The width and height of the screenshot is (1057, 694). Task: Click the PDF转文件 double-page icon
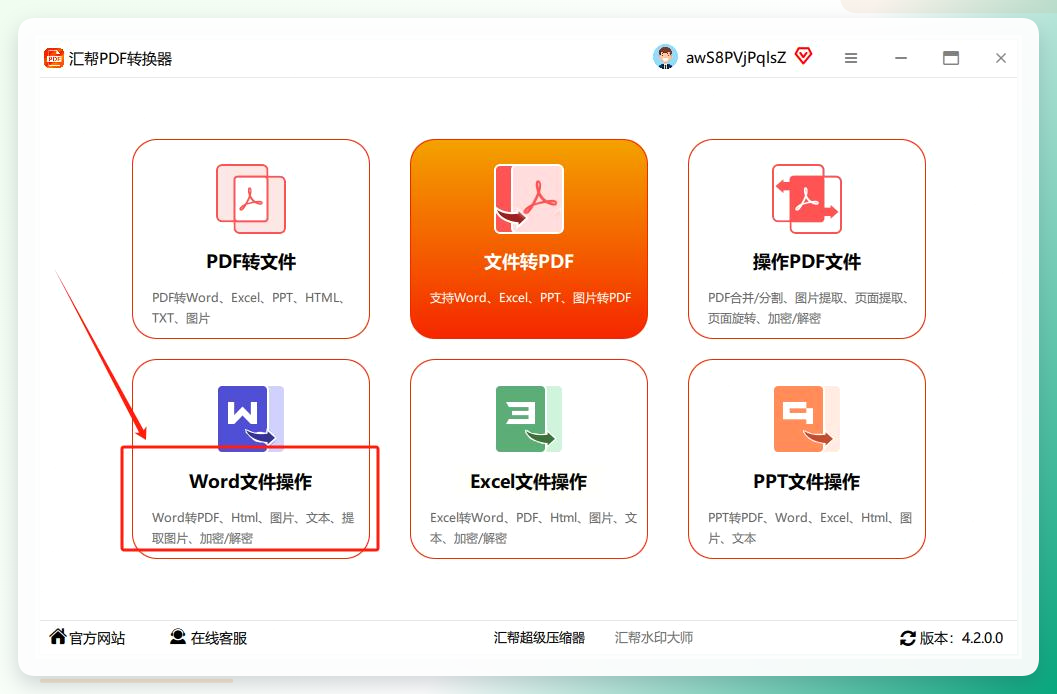[251, 199]
